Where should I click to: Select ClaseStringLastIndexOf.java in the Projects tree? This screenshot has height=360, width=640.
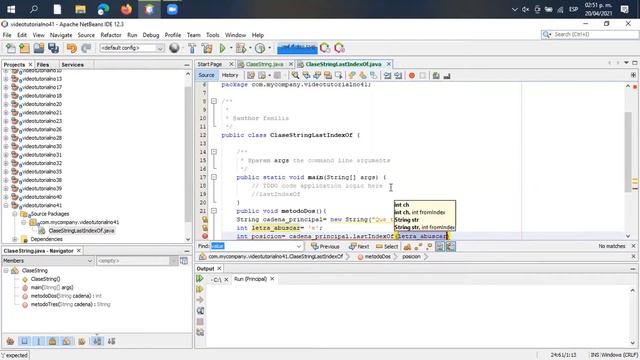pos(81,231)
